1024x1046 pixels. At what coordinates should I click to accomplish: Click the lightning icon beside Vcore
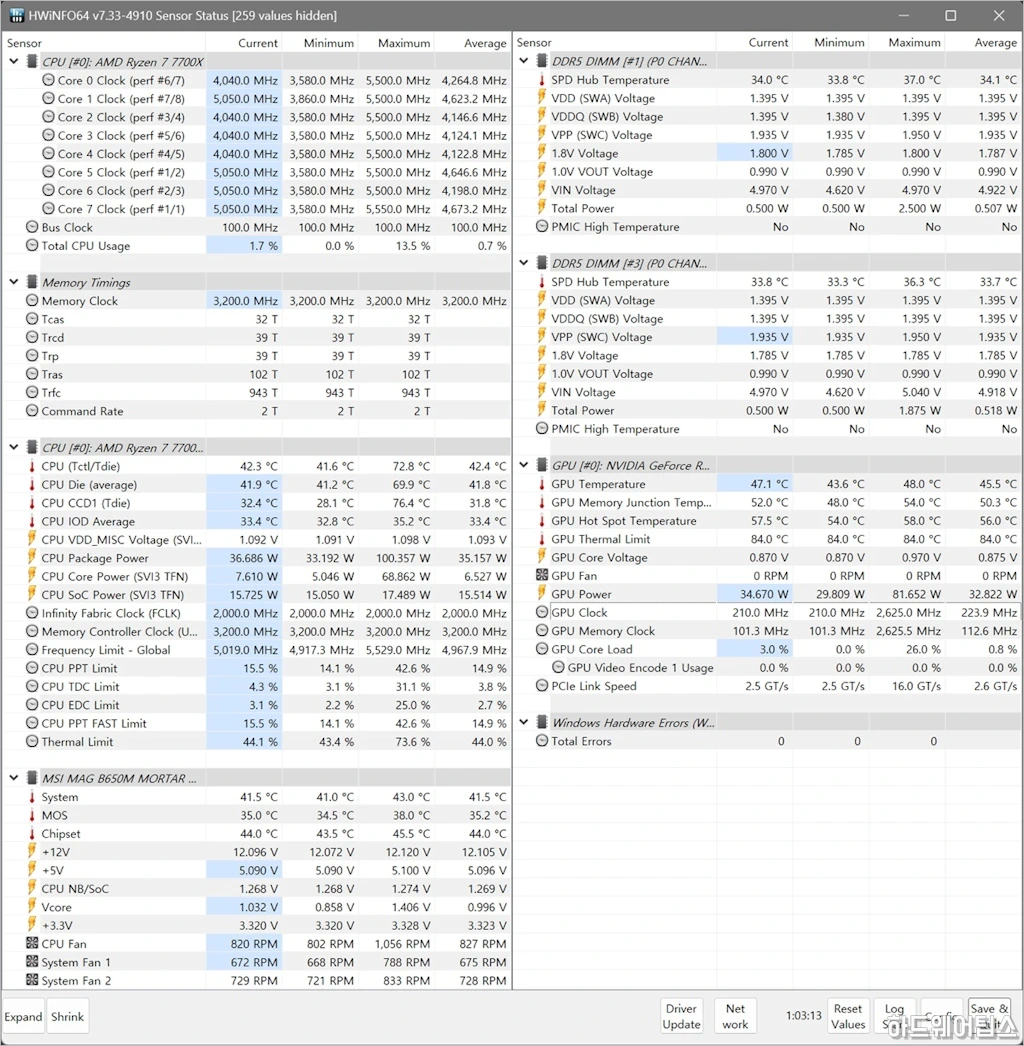[x=32, y=907]
